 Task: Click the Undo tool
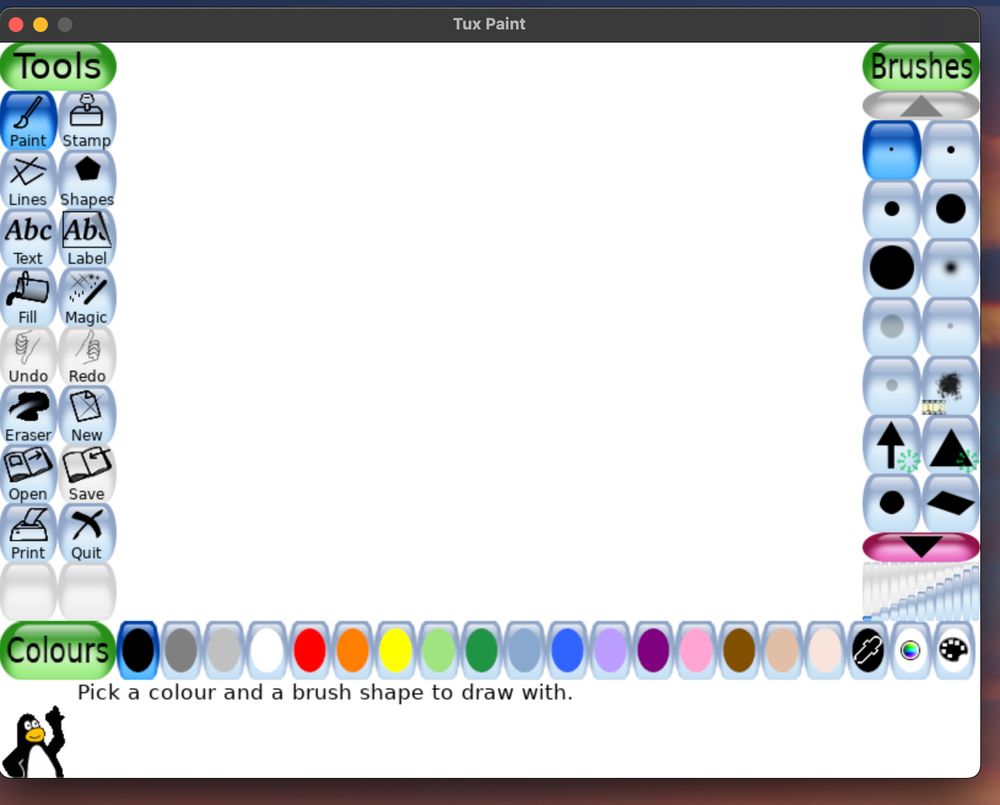point(29,356)
